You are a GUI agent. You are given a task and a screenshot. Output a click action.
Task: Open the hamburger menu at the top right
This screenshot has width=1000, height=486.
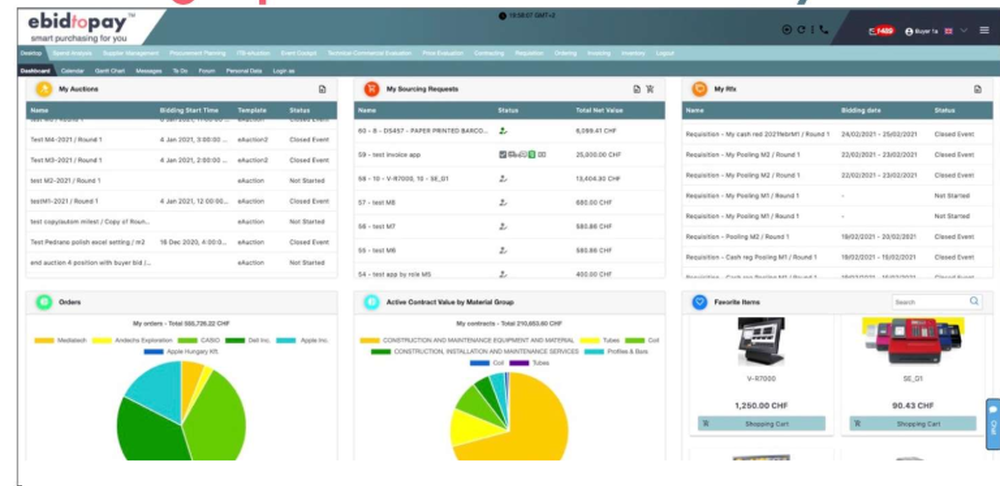tap(985, 30)
